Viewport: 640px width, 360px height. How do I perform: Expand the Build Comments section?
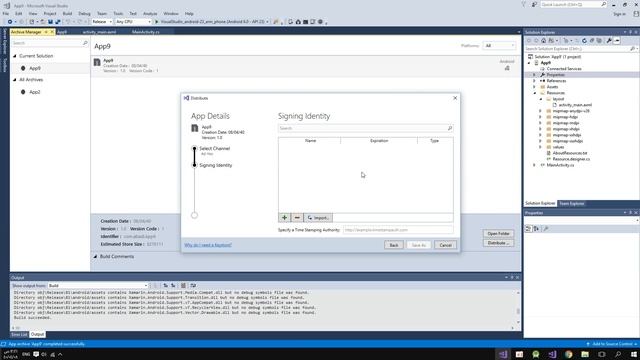95,256
